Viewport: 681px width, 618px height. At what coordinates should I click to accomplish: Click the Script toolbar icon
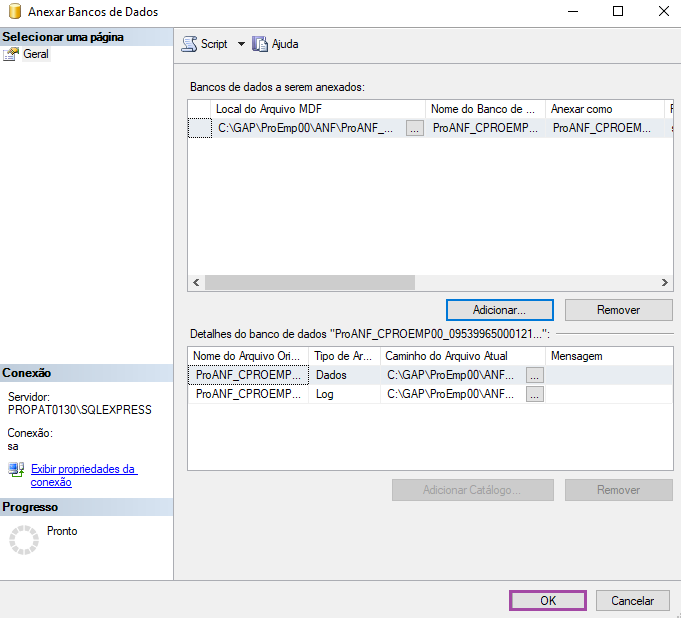pyautogui.click(x=189, y=44)
